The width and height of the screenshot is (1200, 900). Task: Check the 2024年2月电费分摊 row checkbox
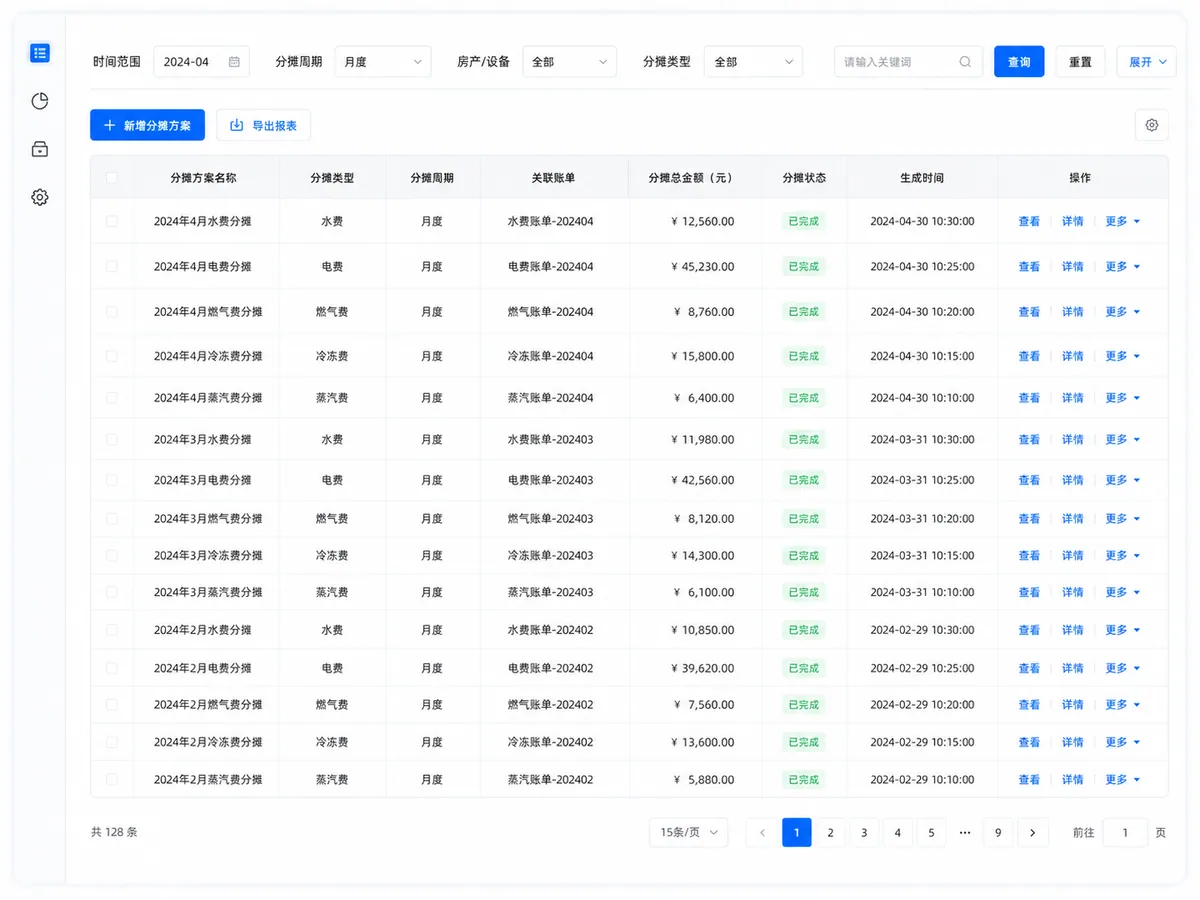pyautogui.click(x=111, y=667)
